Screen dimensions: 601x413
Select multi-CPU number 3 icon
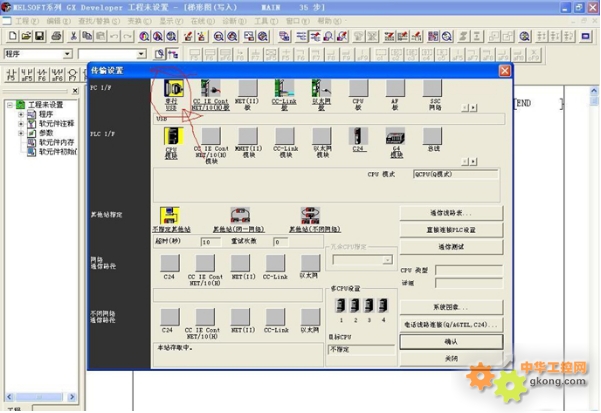coord(369,305)
